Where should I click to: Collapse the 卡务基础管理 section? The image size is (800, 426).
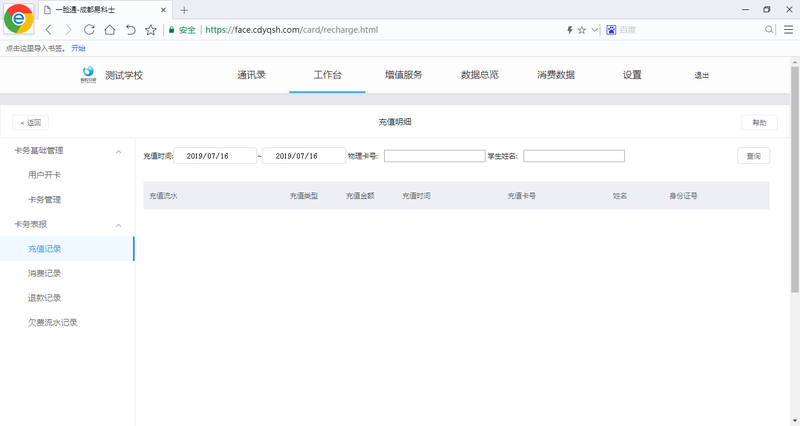[x=119, y=151]
